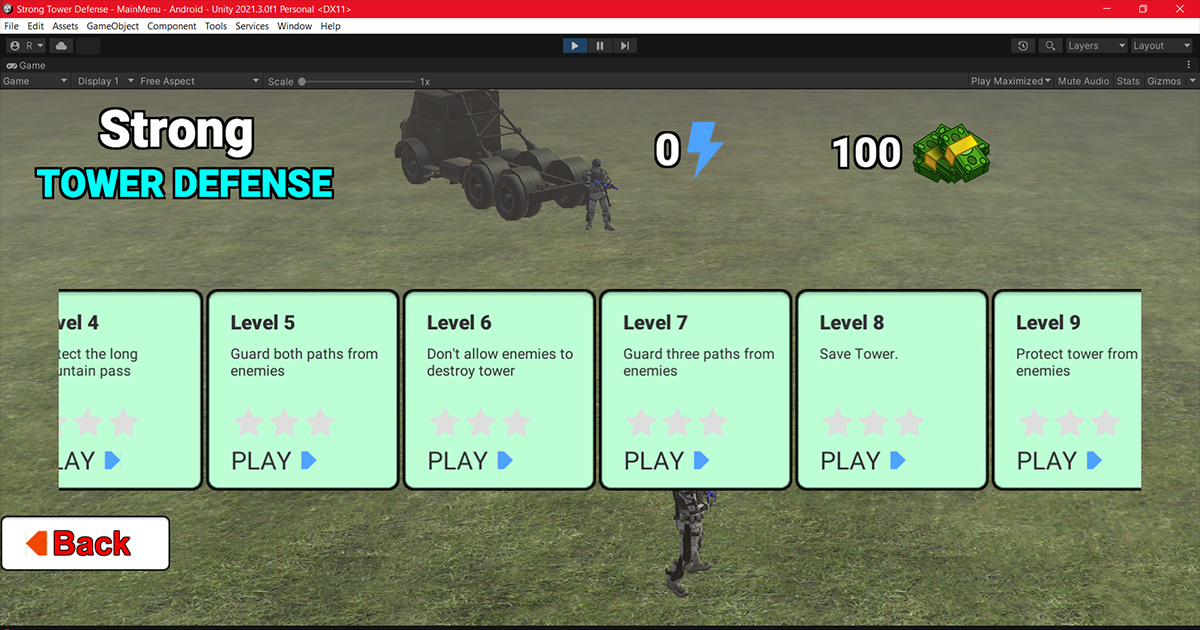Click 'Guard both paths from enemies' text

pyautogui.click(x=304, y=362)
